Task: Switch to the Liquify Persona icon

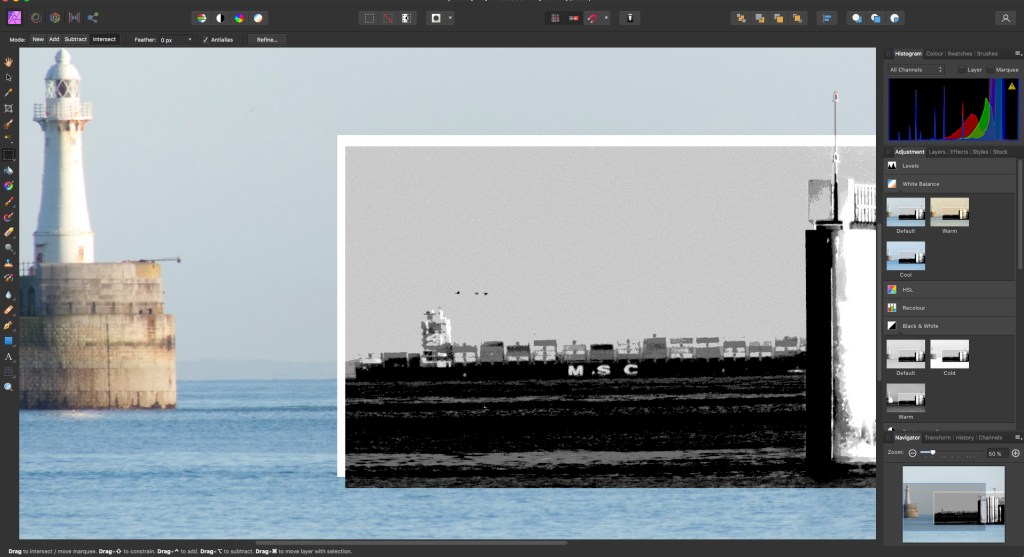Action: (x=35, y=18)
